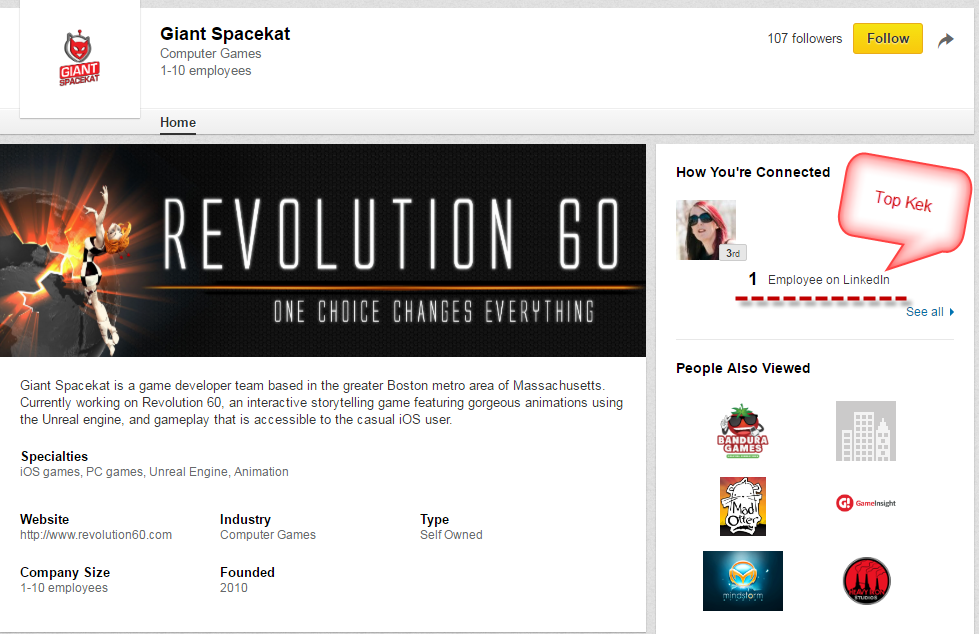View the employee profile photo
979x634 pixels.
[706, 230]
